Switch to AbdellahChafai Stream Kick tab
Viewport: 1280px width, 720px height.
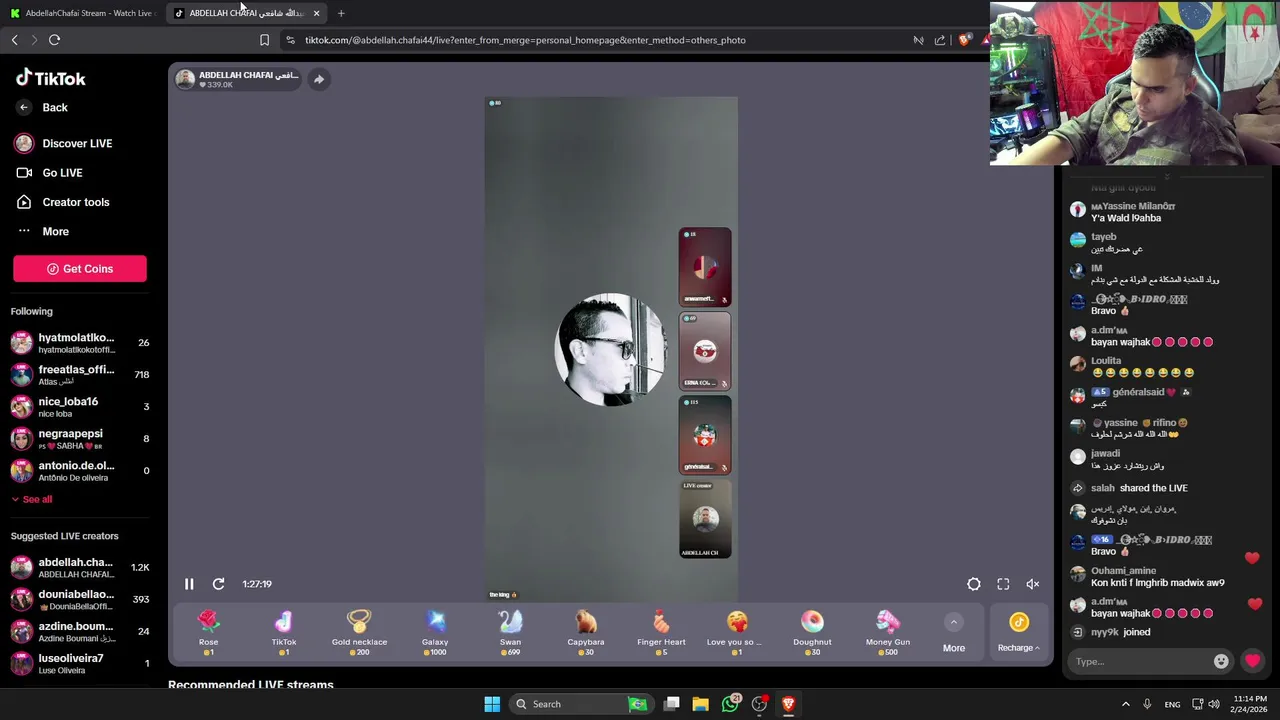pyautogui.click(x=82, y=13)
